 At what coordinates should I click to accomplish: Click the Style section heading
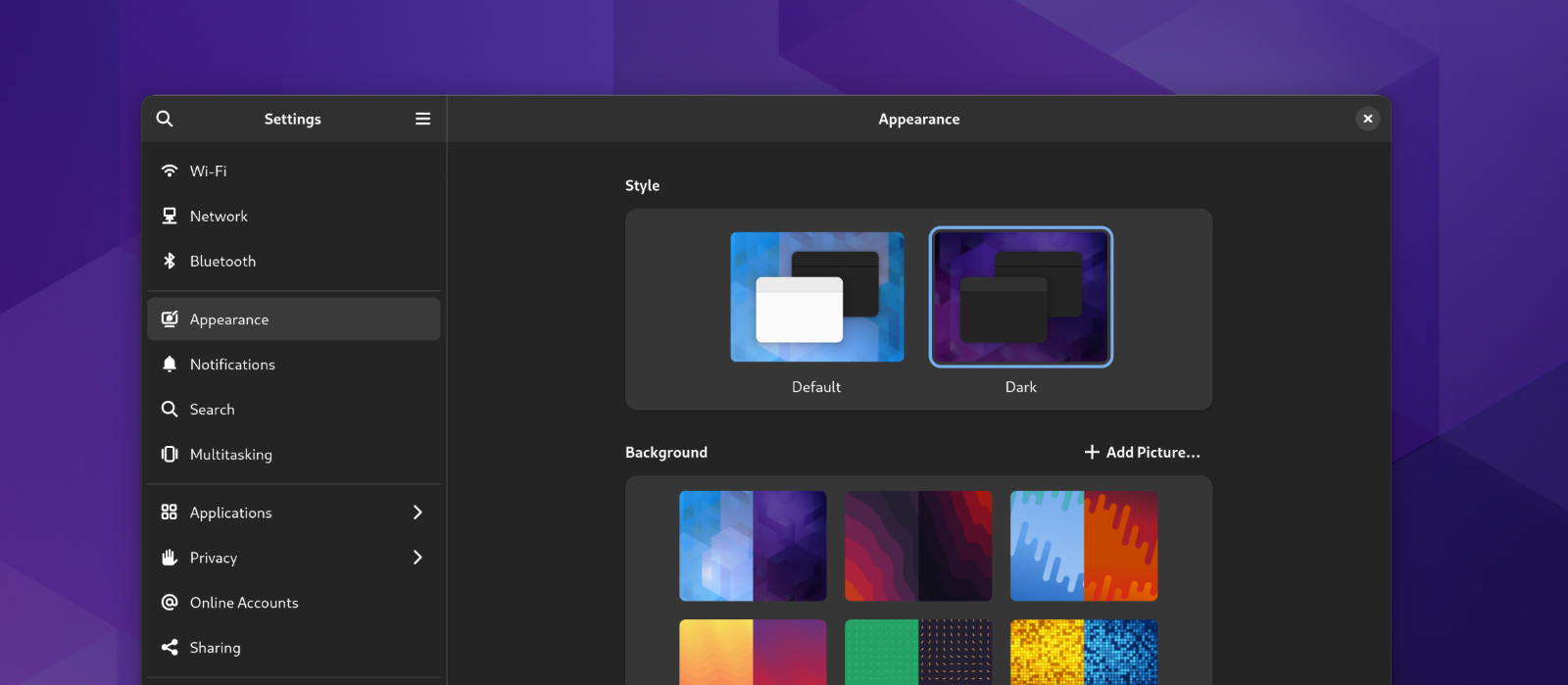pyautogui.click(x=642, y=185)
